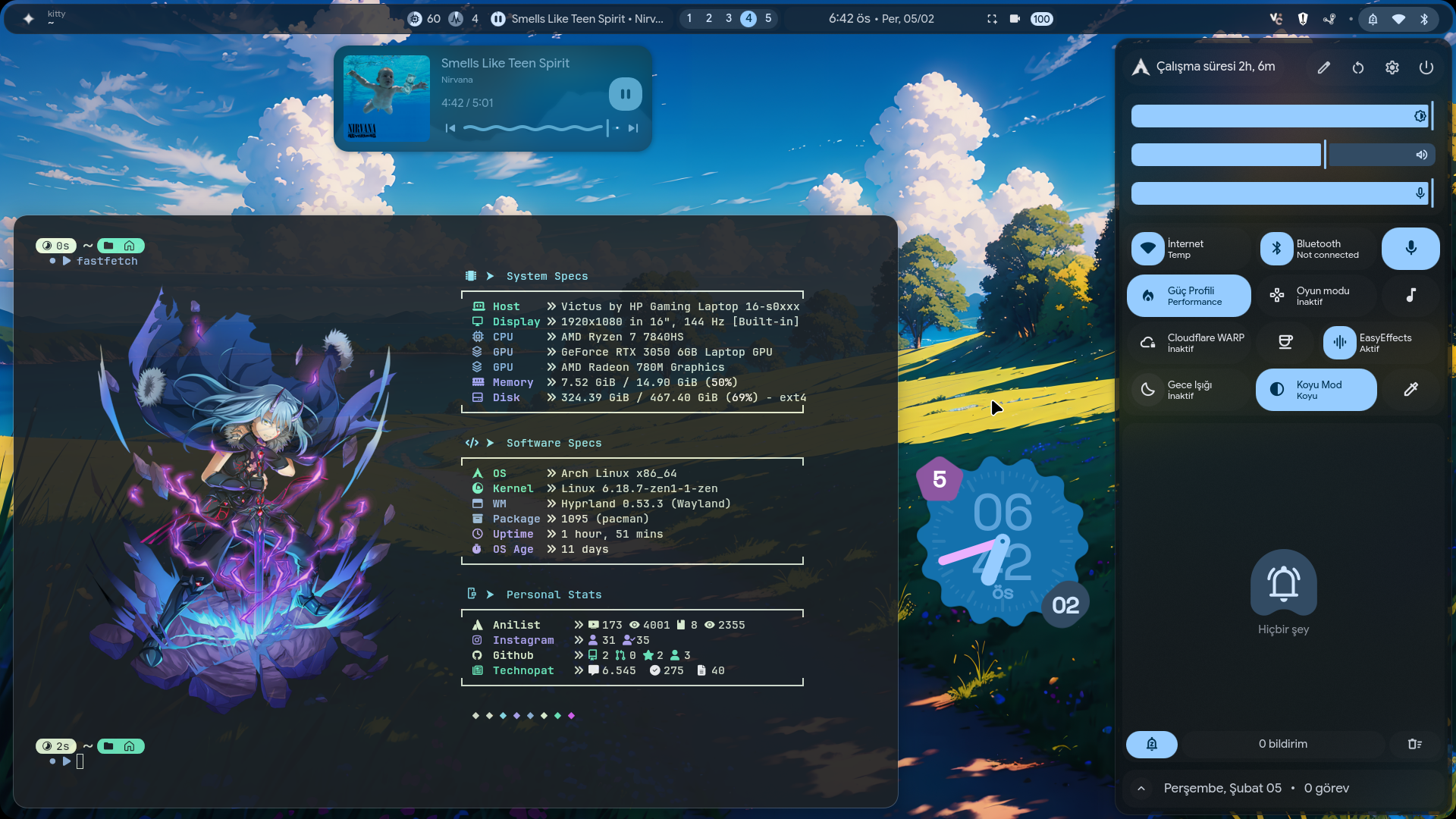Click the music note quick tile

[x=1410, y=295]
